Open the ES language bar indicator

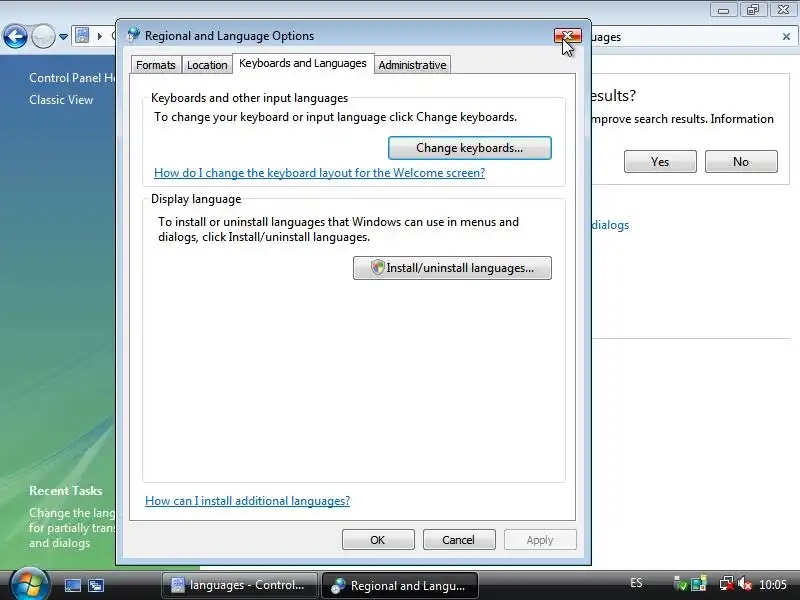click(x=636, y=583)
